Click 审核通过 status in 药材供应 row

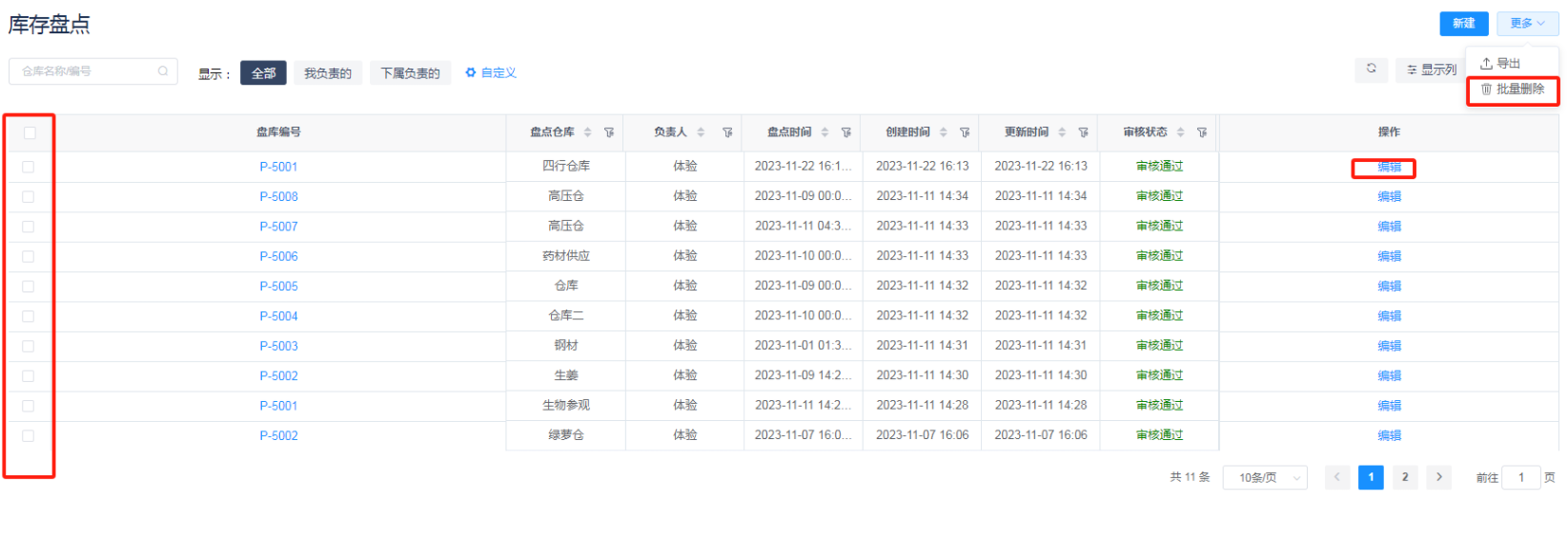1159,255
